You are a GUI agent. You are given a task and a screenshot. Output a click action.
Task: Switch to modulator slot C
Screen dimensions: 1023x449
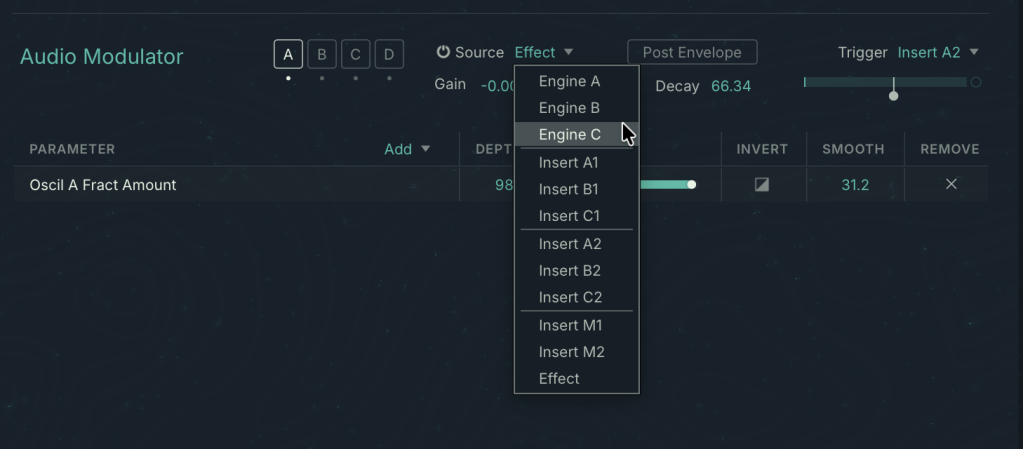click(355, 54)
